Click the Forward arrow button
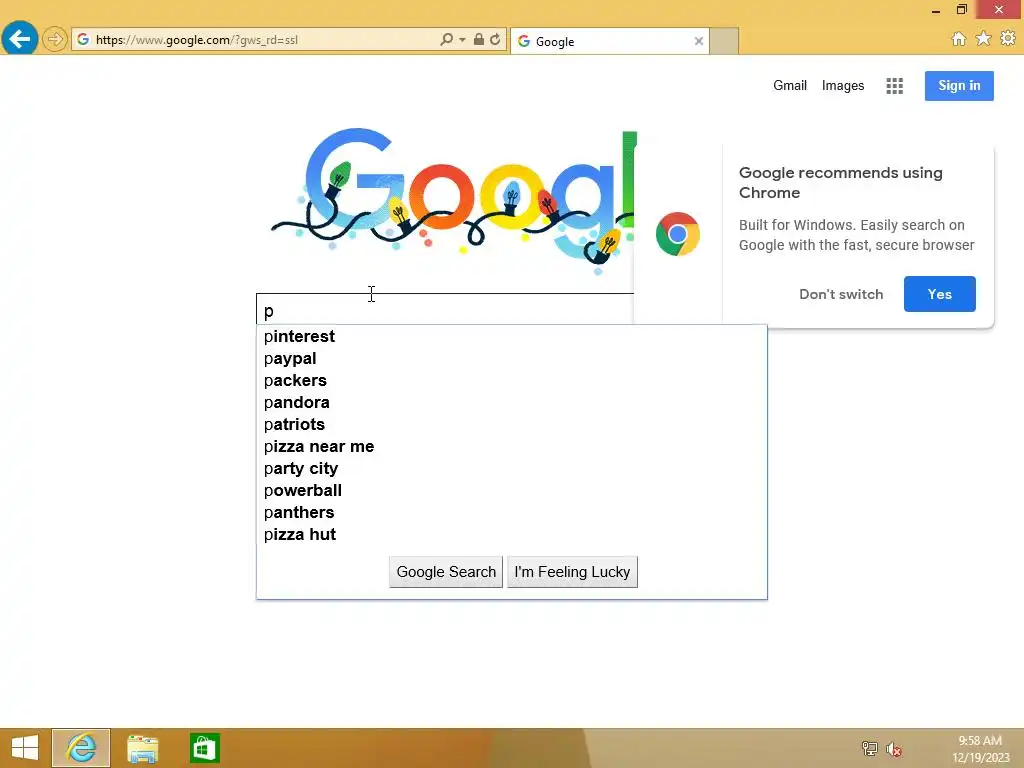 coord(55,39)
